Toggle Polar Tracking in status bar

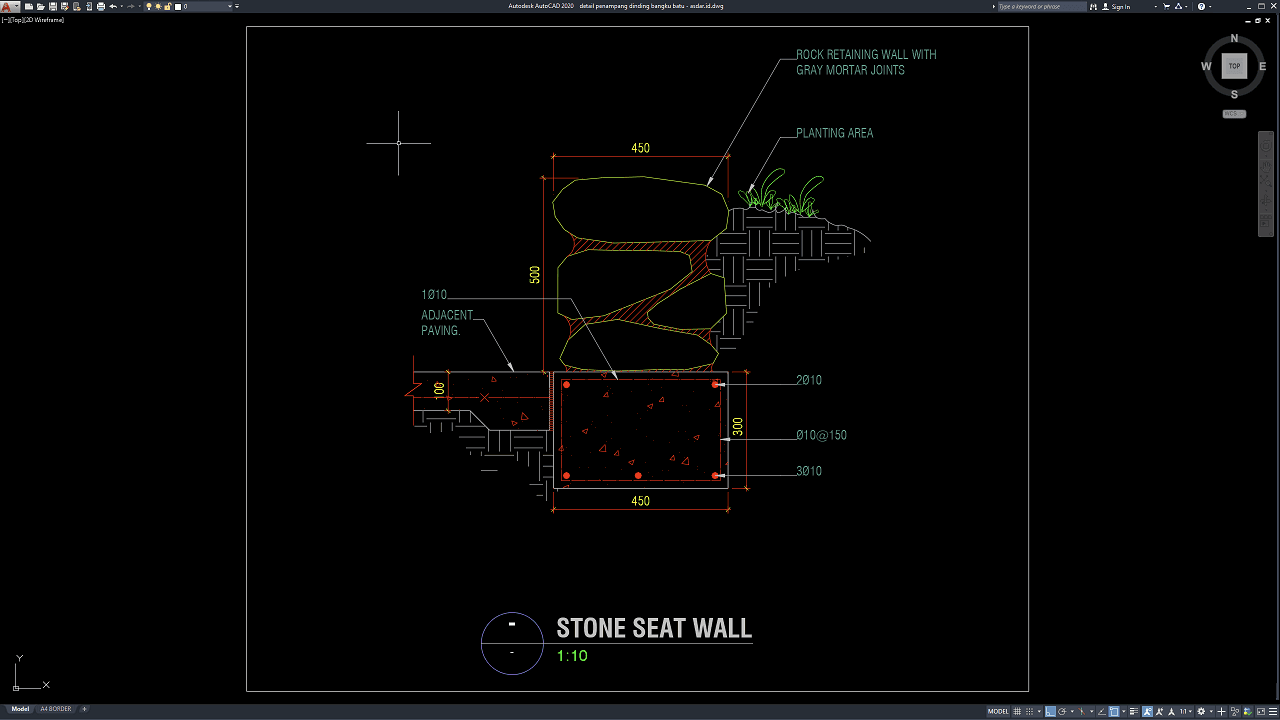pyautogui.click(x=1062, y=711)
